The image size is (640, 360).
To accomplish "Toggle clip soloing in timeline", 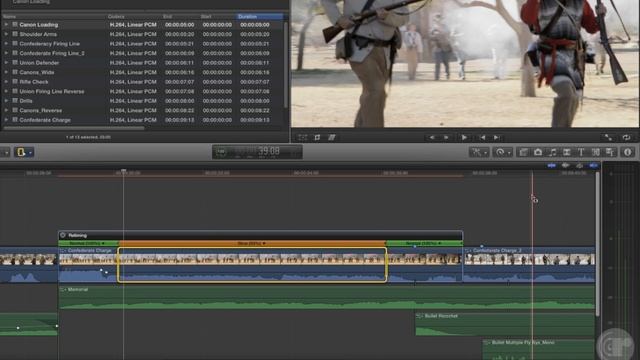I will pyautogui.click(x=579, y=165).
